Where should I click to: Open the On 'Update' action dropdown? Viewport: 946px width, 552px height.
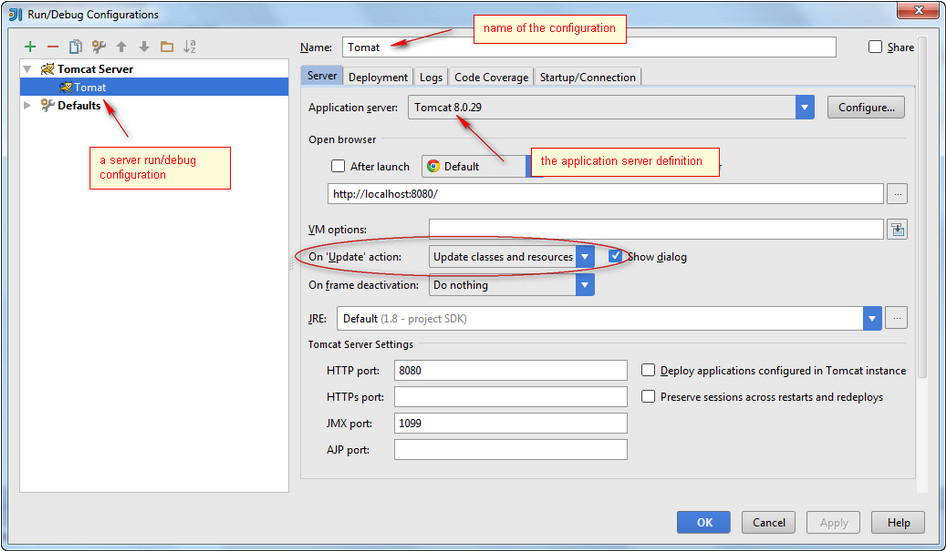pyautogui.click(x=585, y=256)
